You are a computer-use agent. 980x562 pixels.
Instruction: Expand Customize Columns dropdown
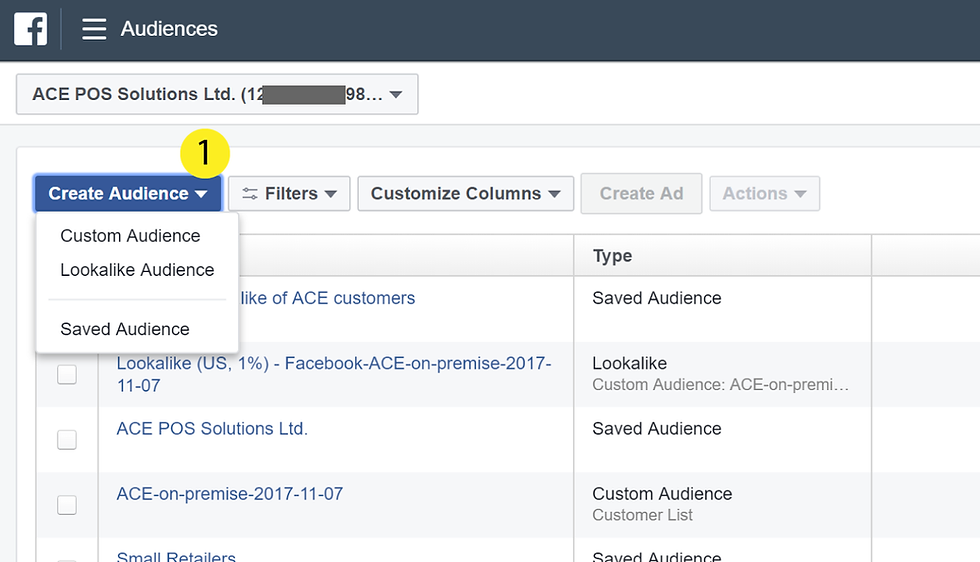point(466,194)
